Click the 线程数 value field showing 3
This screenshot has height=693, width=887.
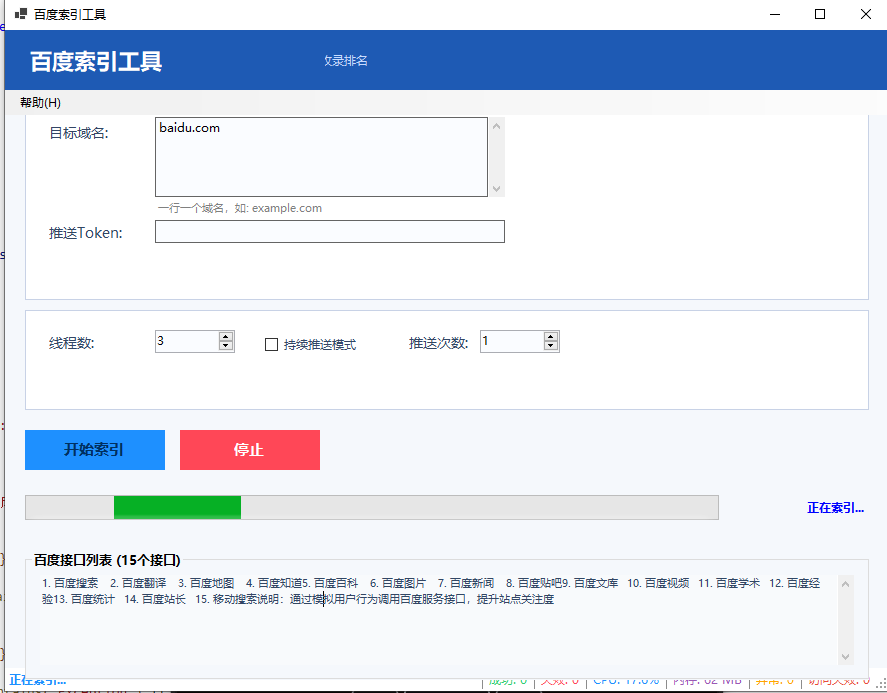(x=187, y=341)
